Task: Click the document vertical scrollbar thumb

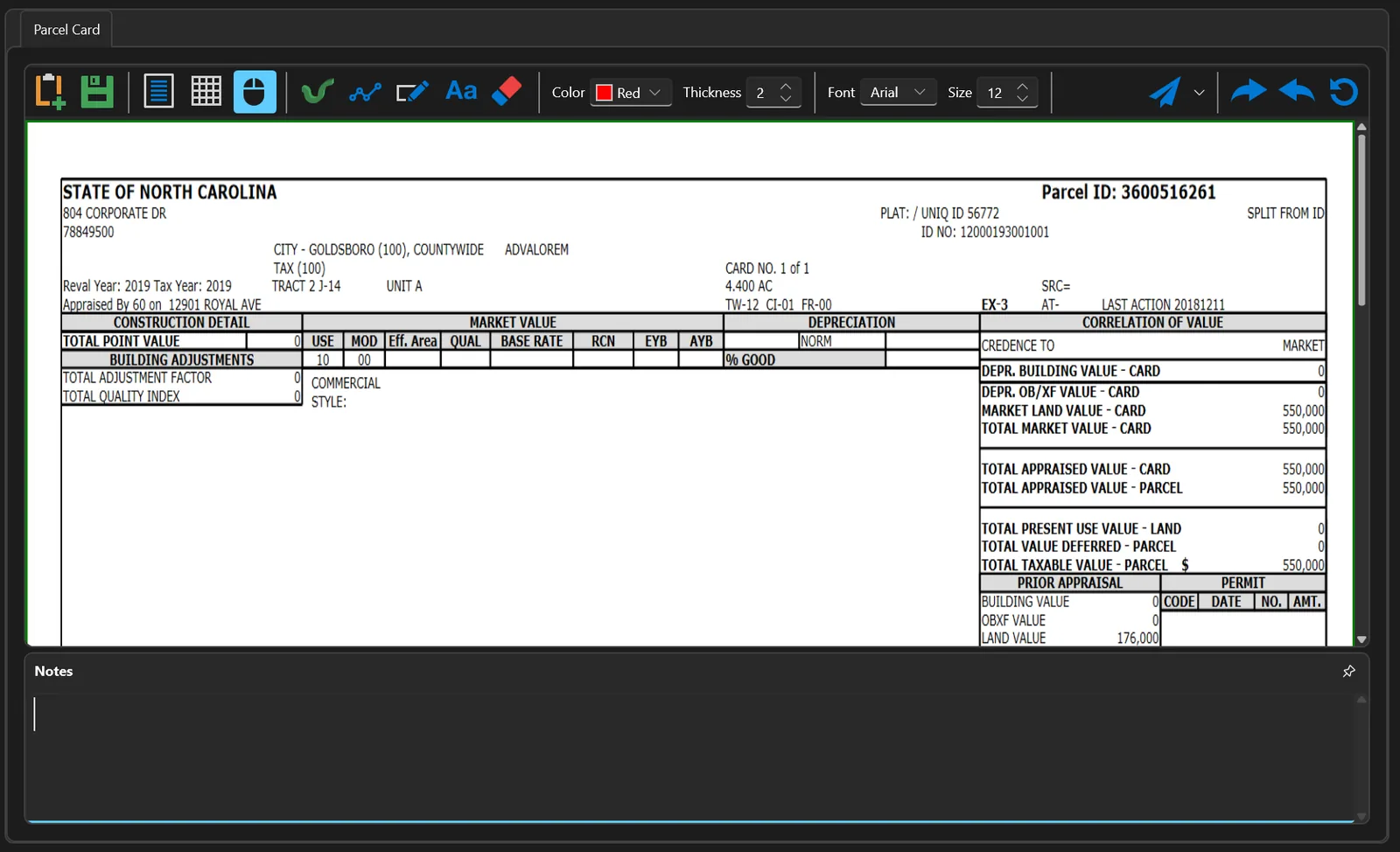Action: tap(1361, 220)
